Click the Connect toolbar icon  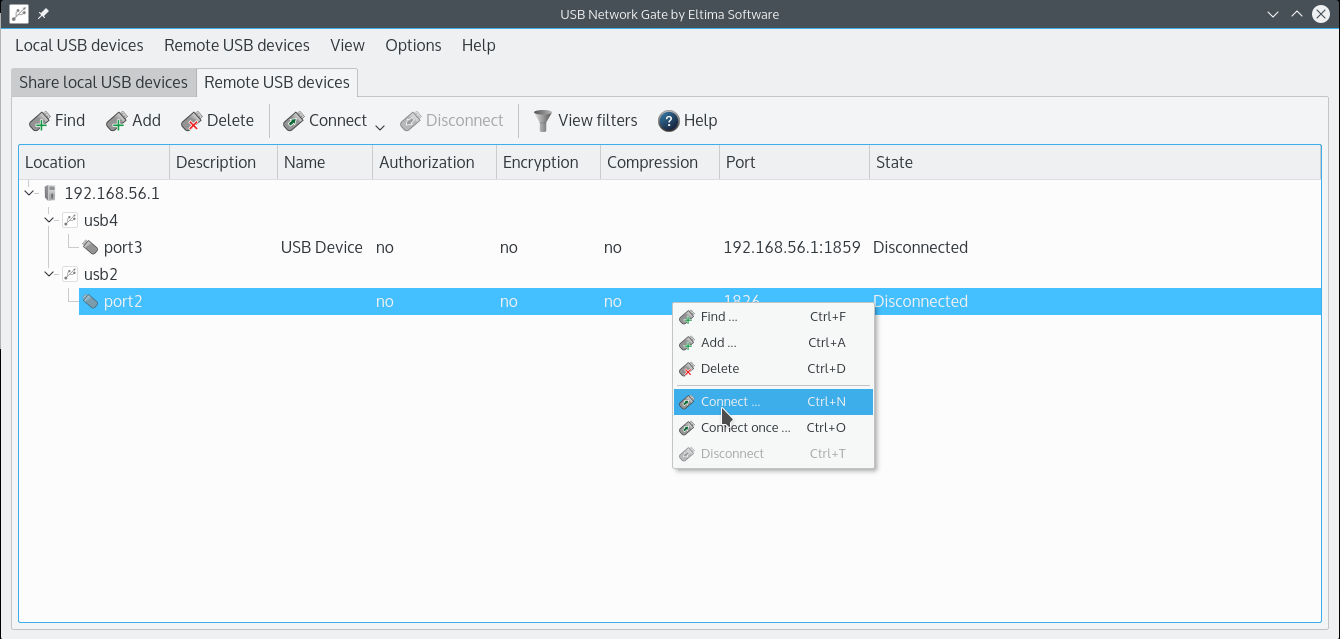pos(293,121)
